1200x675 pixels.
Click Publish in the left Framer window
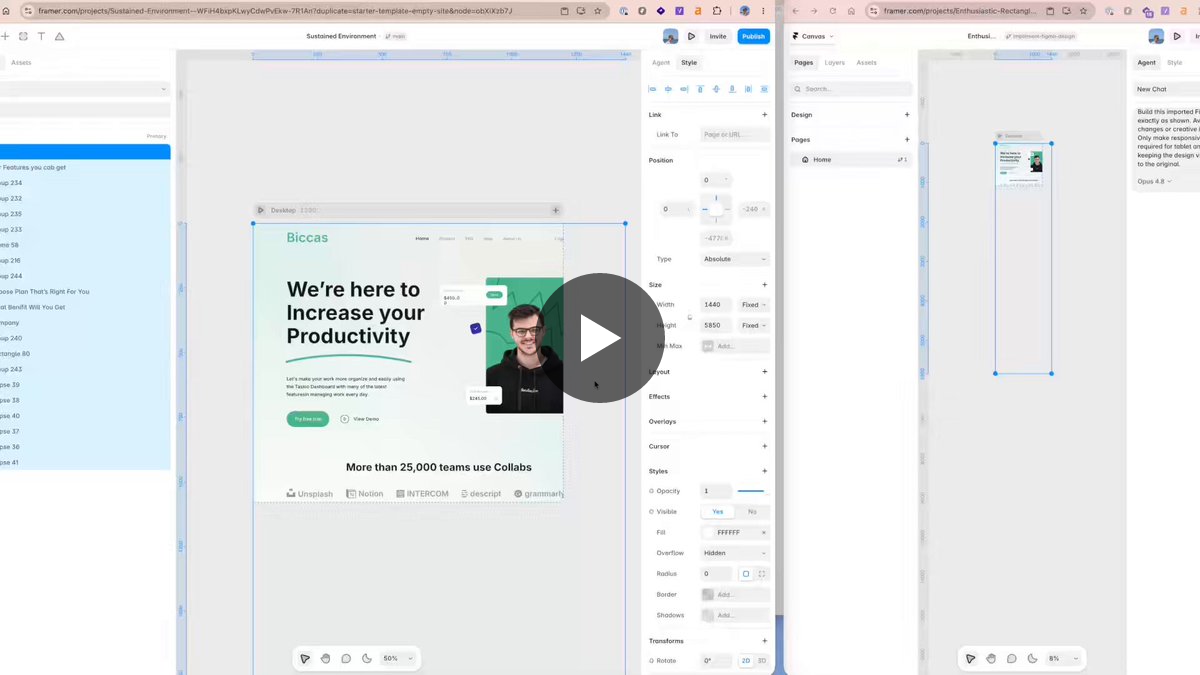click(753, 36)
